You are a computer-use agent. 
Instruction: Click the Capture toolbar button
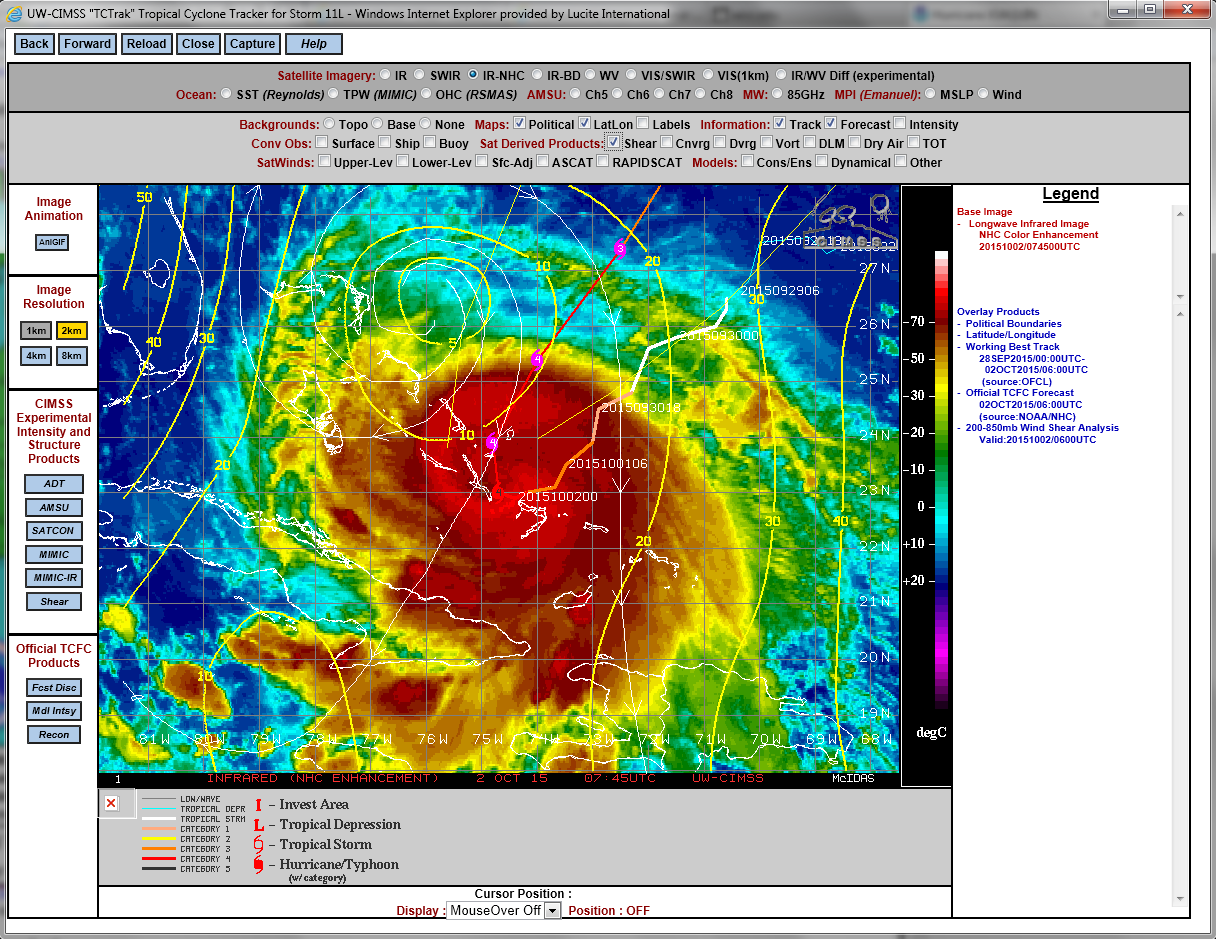click(252, 44)
